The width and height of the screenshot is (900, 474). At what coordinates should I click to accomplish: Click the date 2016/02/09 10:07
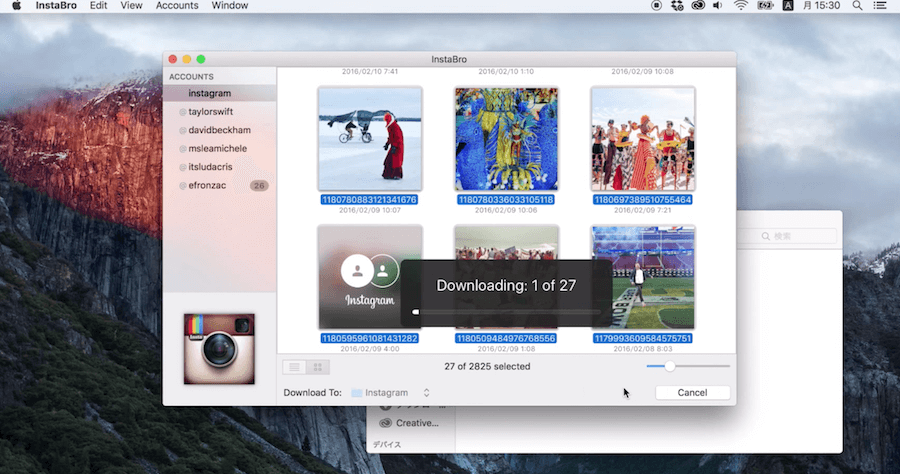(370, 210)
